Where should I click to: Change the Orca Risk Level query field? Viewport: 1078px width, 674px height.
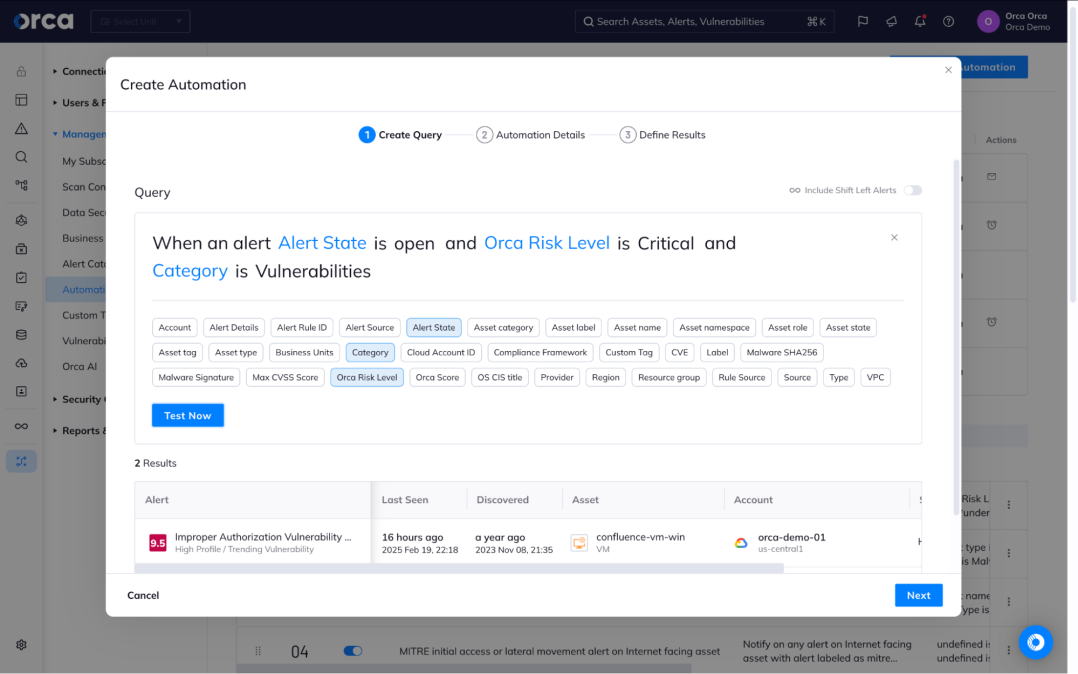tap(547, 243)
